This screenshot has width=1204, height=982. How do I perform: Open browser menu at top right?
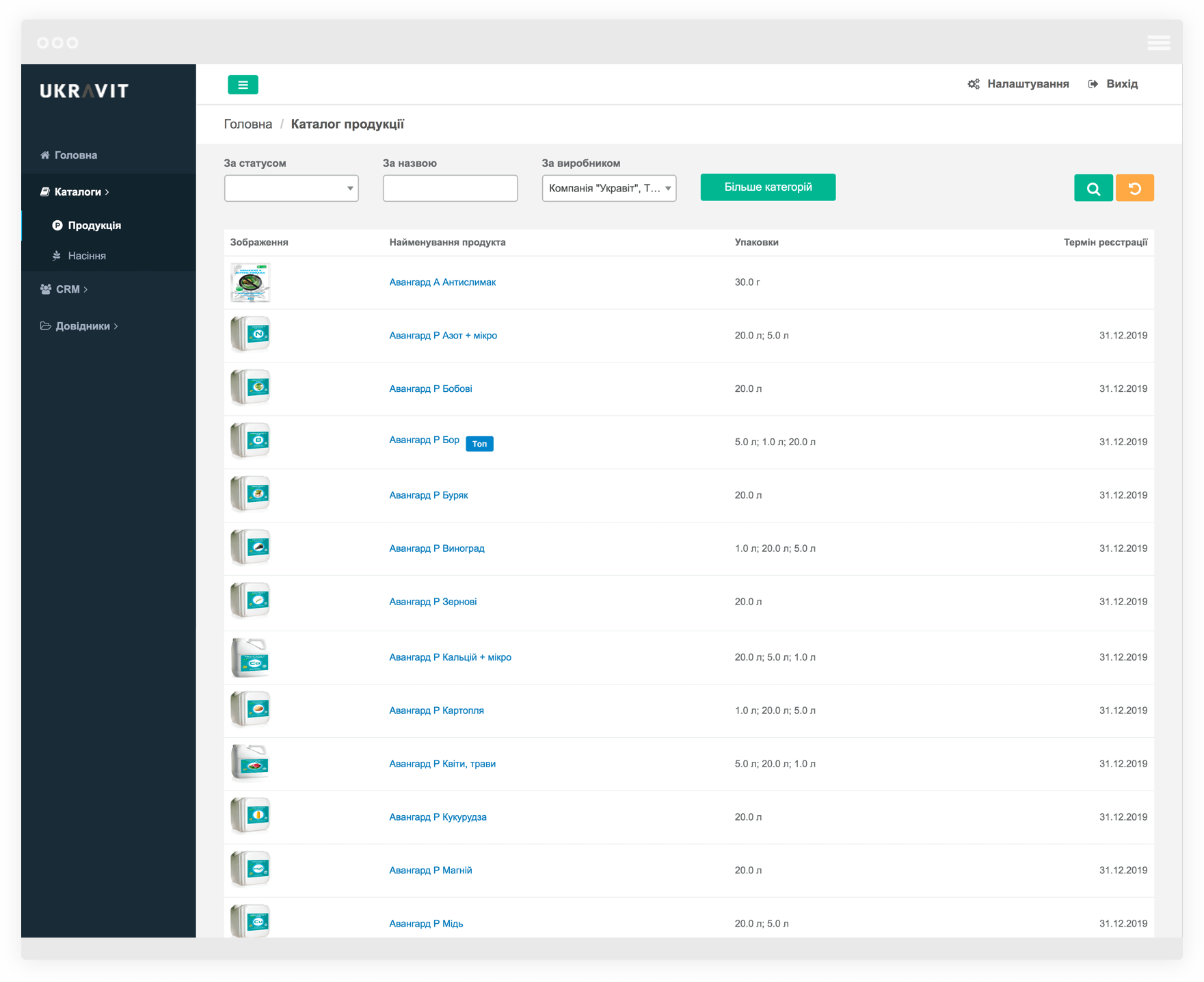1159,42
